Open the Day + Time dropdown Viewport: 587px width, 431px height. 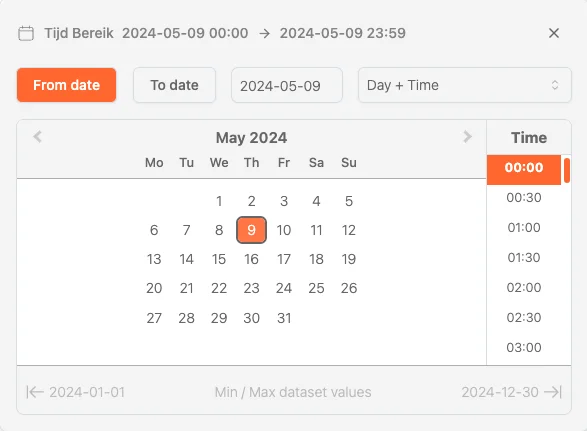(x=465, y=85)
